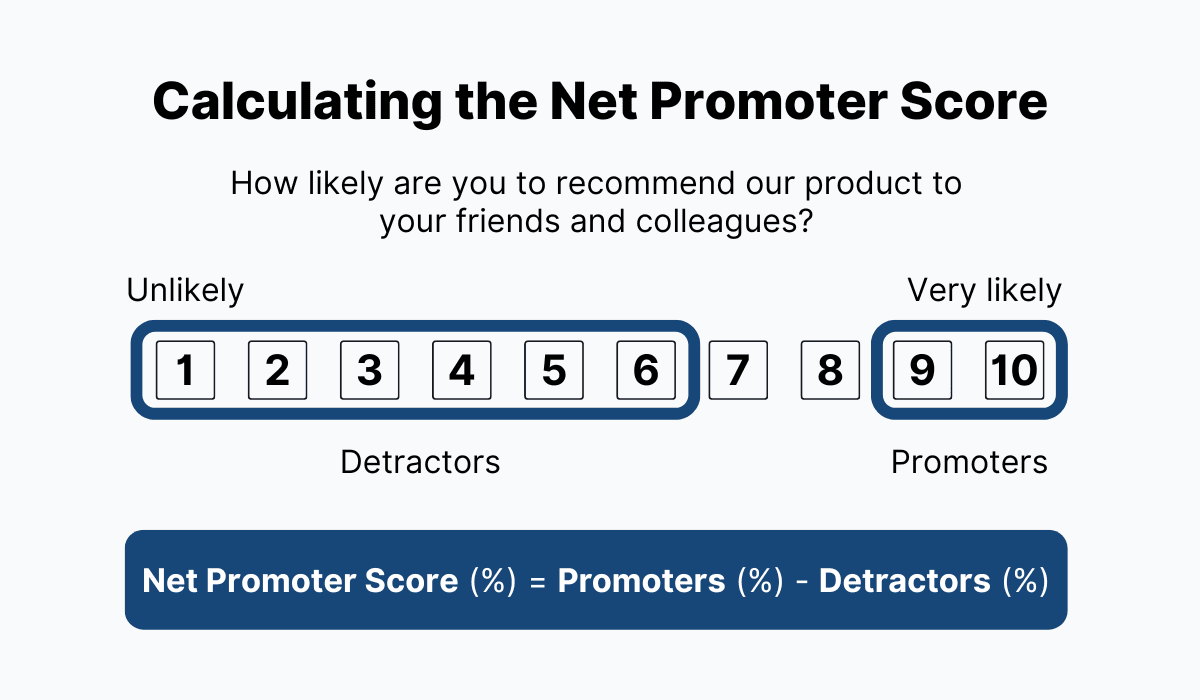1200x700 pixels.
Task: Choose the score 3 box
Action: pos(369,370)
